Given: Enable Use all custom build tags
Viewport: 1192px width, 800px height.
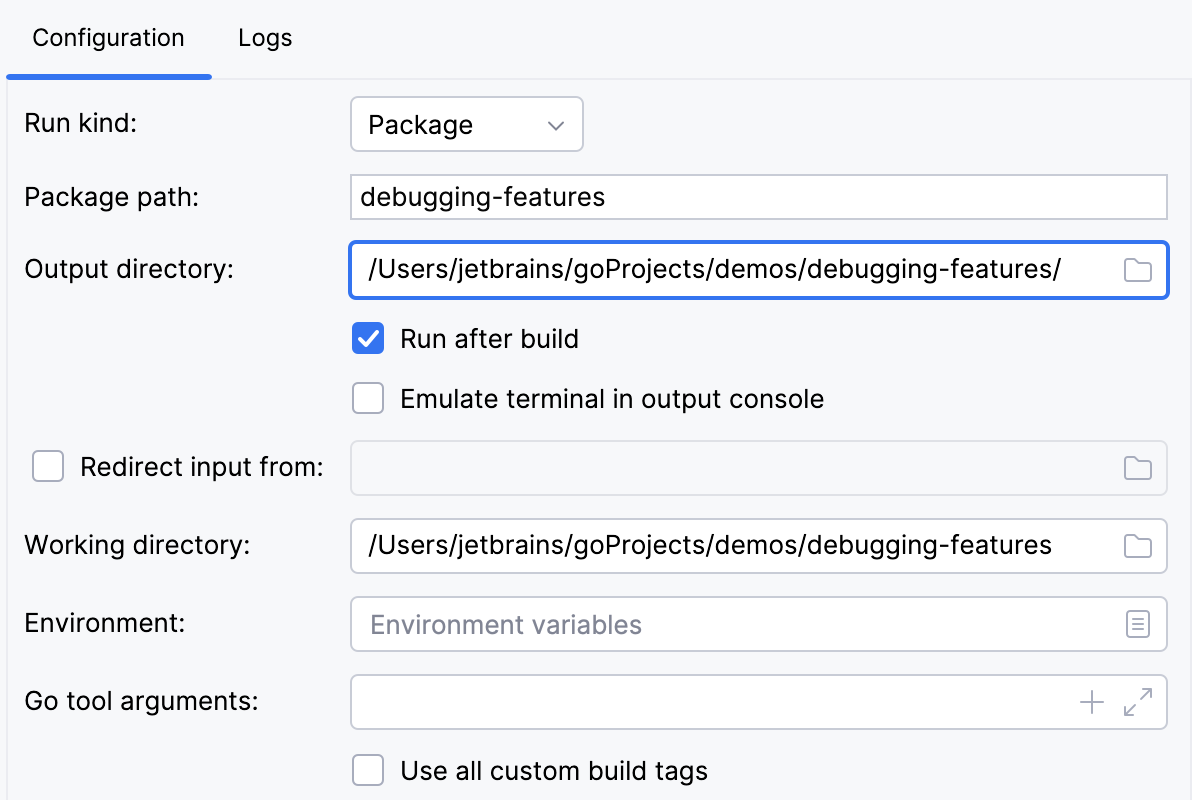Looking at the screenshot, I should point(368,770).
